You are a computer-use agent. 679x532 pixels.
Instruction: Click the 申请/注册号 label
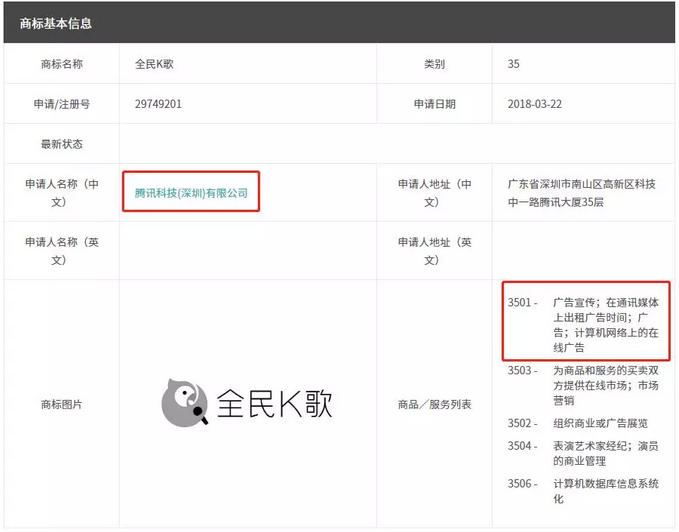pyautogui.click(x=61, y=104)
